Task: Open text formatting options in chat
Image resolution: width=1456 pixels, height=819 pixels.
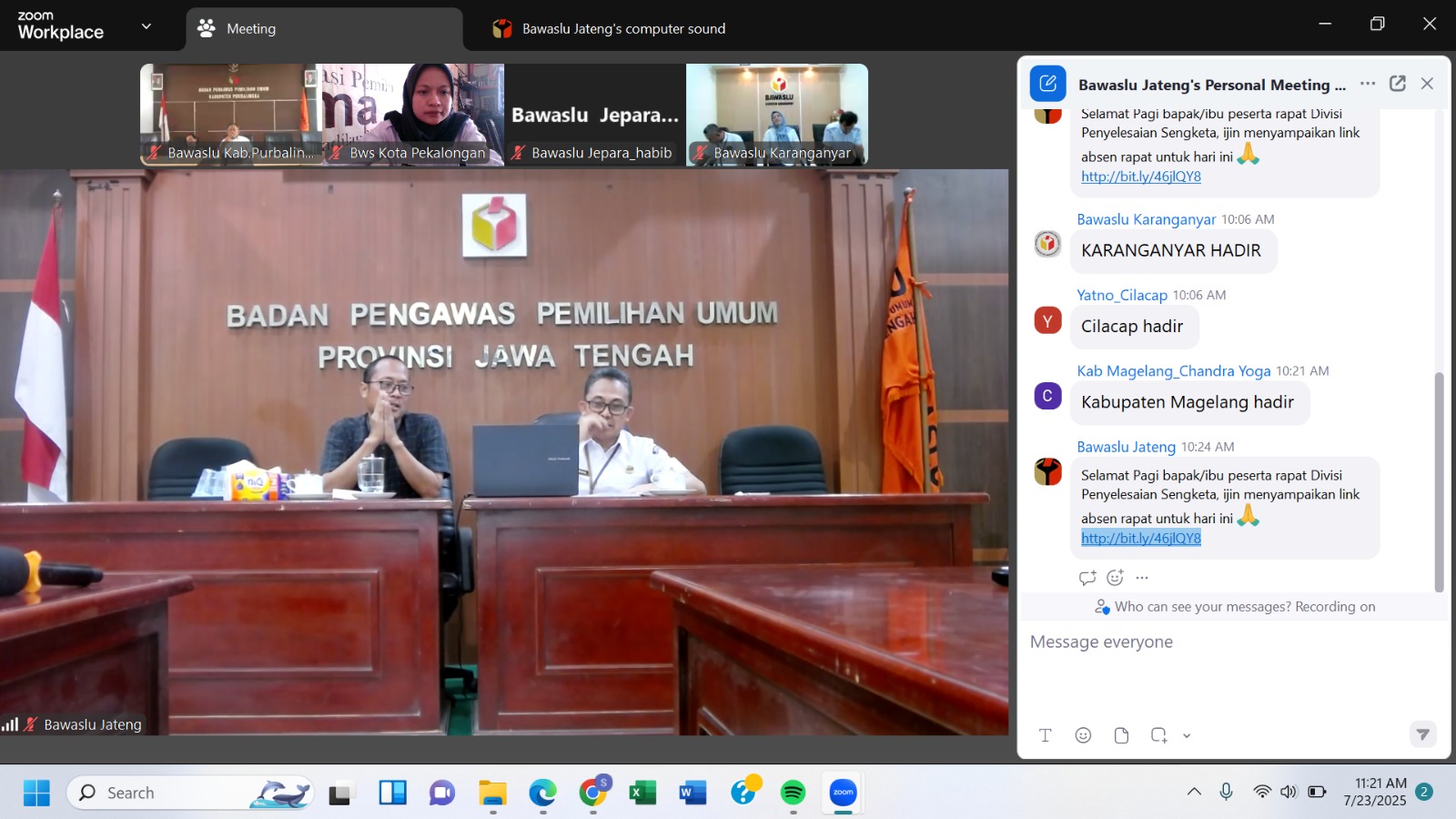Action: pyautogui.click(x=1045, y=735)
